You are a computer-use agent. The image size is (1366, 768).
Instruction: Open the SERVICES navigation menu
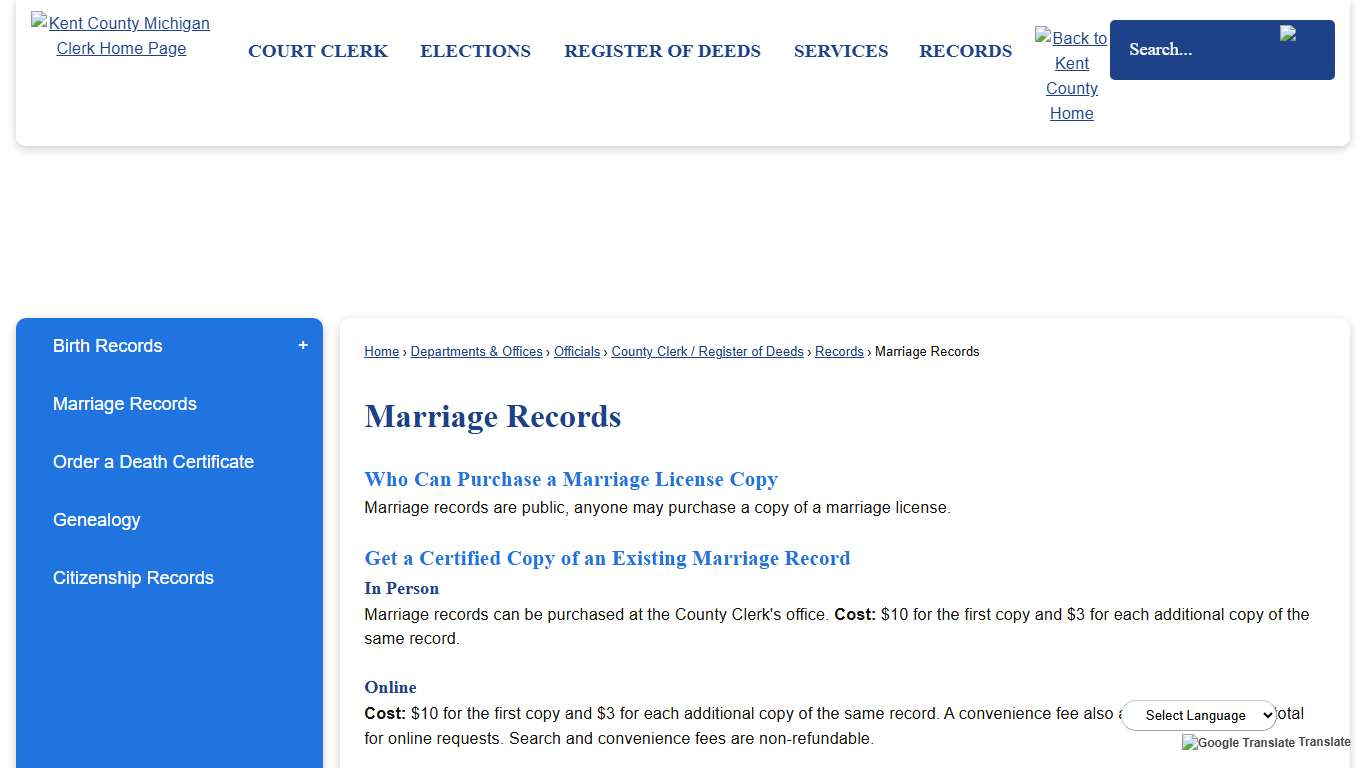pyautogui.click(x=840, y=51)
